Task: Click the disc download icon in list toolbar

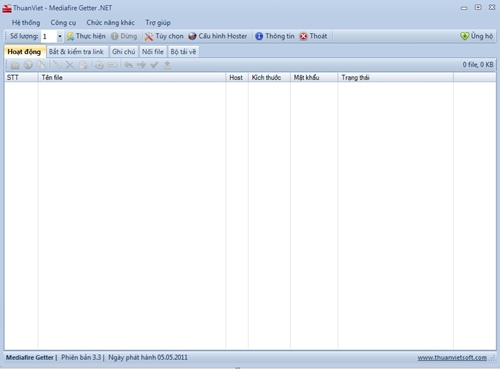Action: (99, 65)
